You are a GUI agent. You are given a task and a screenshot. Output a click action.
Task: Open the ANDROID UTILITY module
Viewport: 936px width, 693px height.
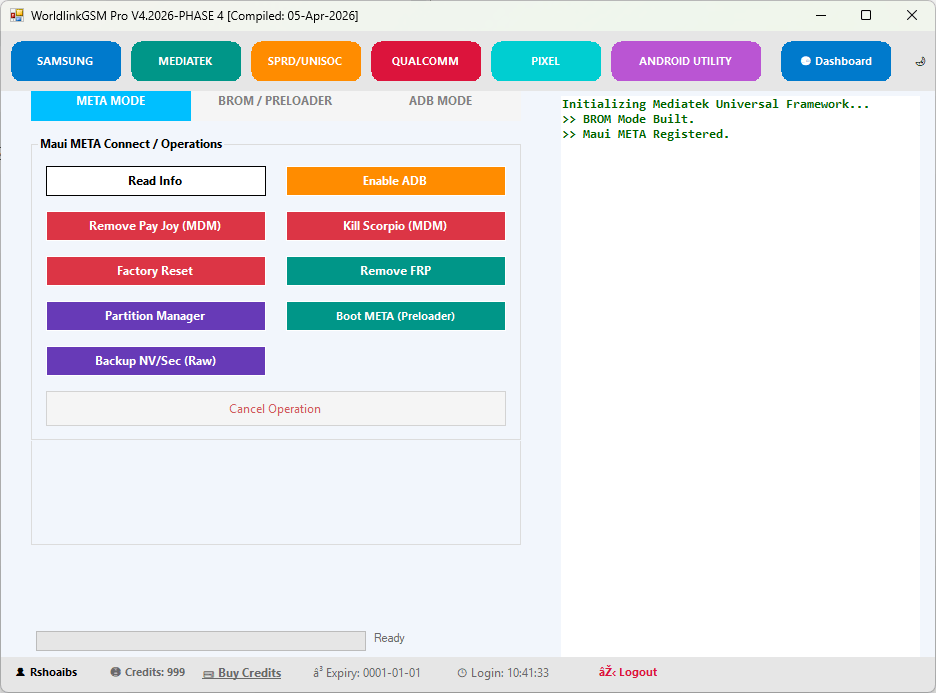coord(685,61)
